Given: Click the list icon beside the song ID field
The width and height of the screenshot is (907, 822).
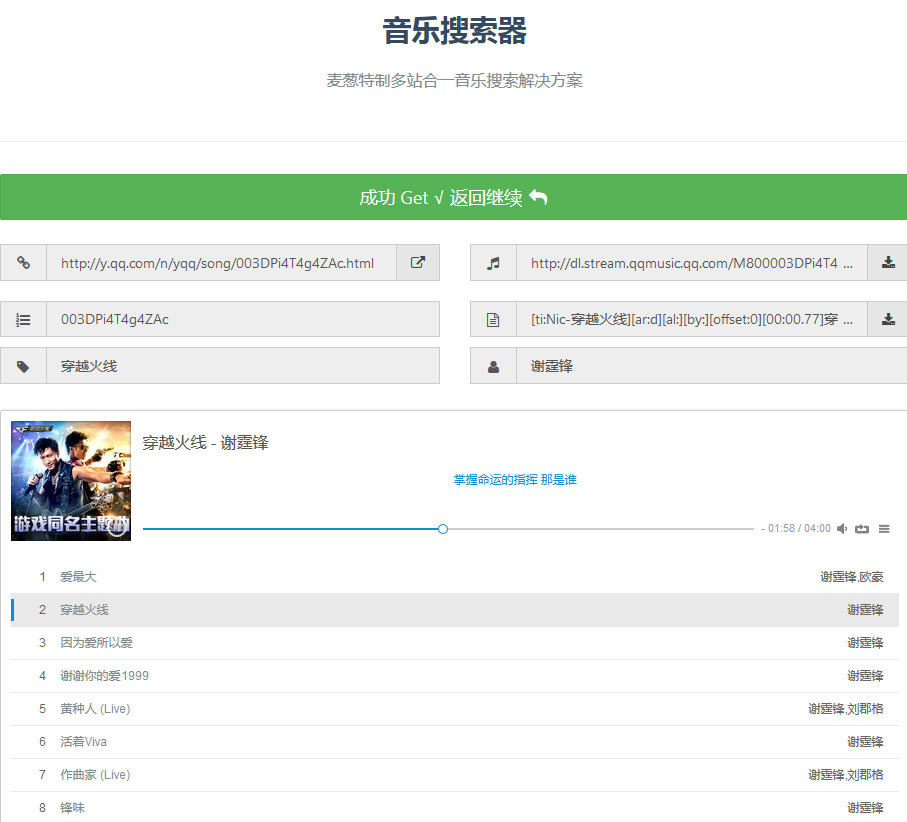Looking at the screenshot, I should (x=22, y=318).
